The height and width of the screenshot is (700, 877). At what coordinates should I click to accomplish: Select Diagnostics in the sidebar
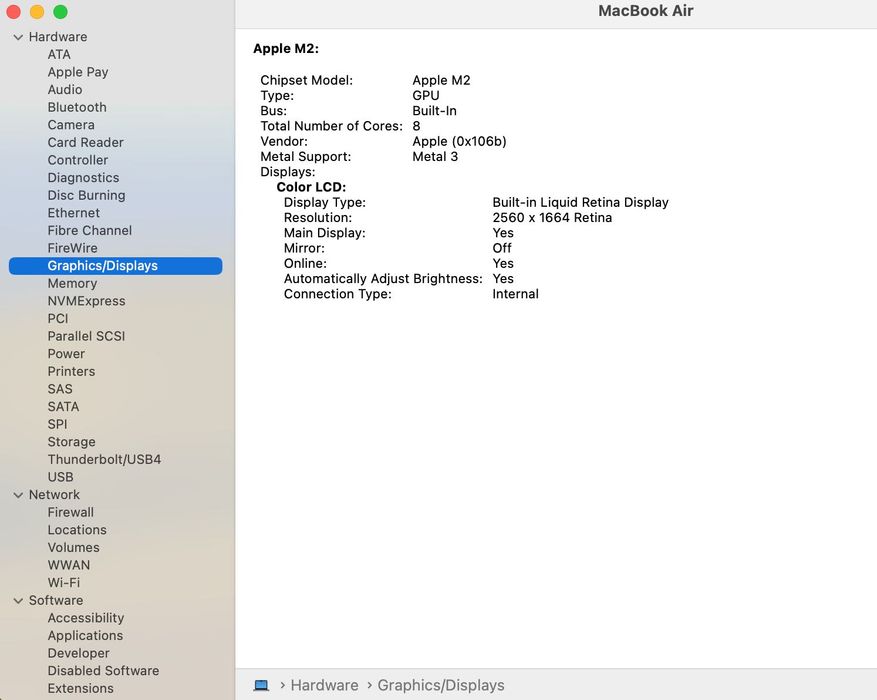[83, 178]
